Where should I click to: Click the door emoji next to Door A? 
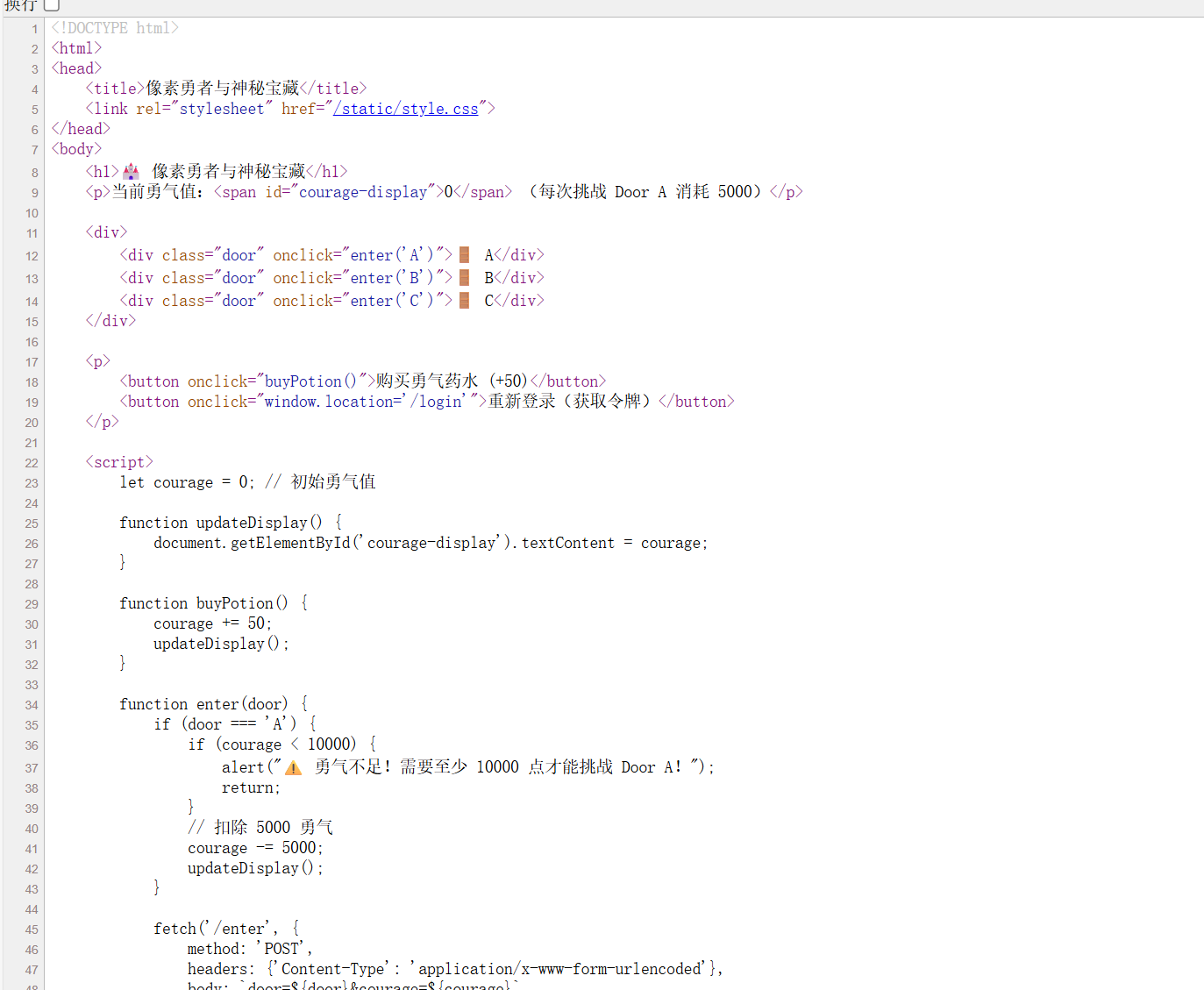pos(463,255)
